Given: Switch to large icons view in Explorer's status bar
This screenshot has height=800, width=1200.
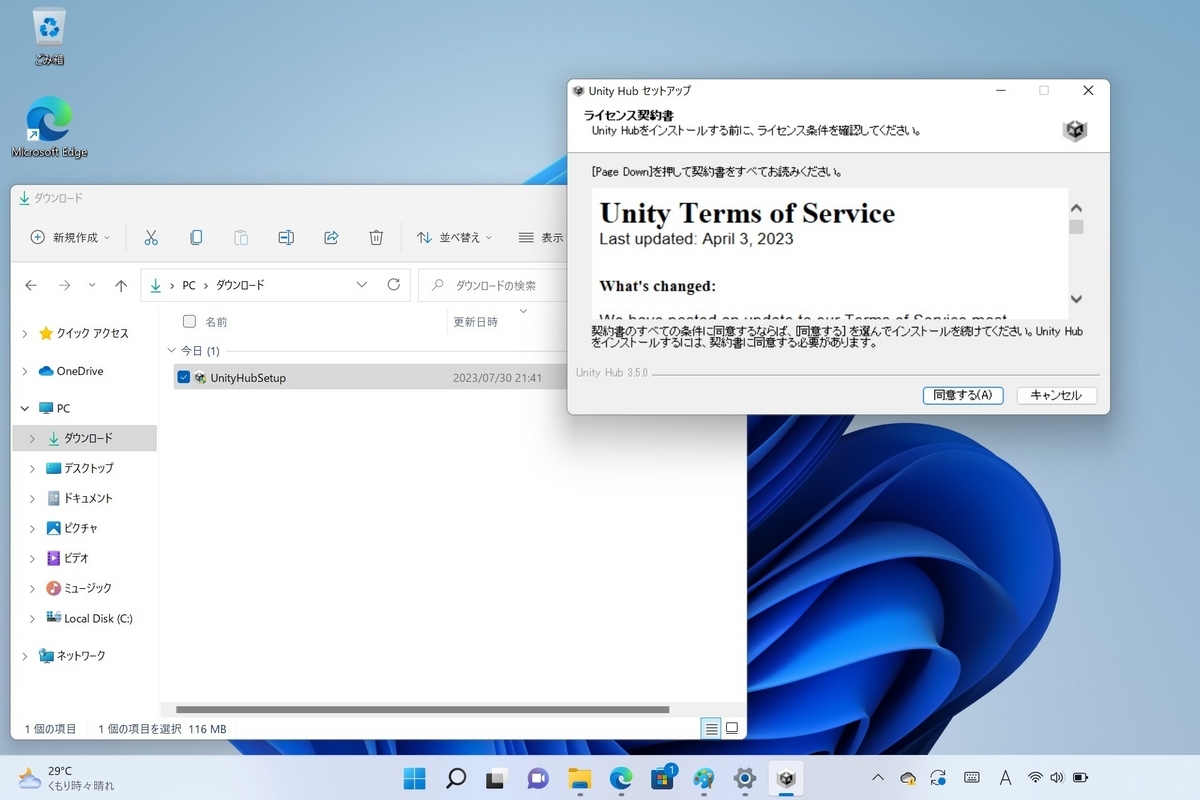Looking at the screenshot, I should point(731,728).
